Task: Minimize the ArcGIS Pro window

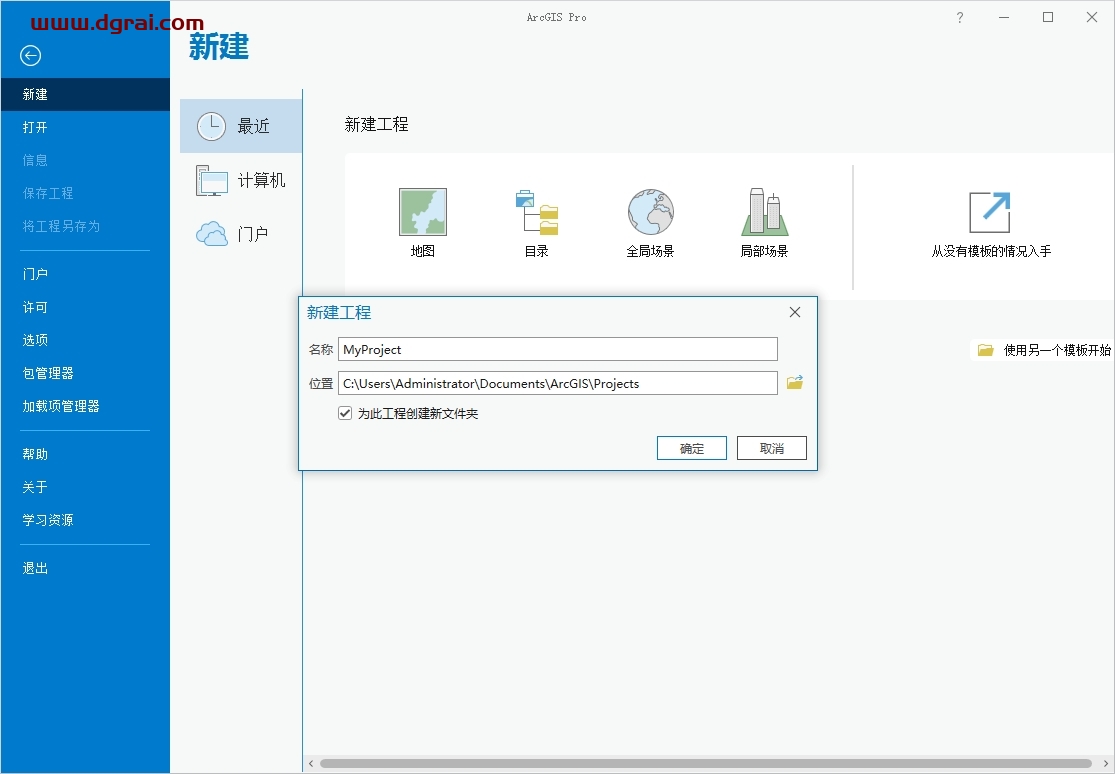Action: pyautogui.click(x=1004, y=17)
